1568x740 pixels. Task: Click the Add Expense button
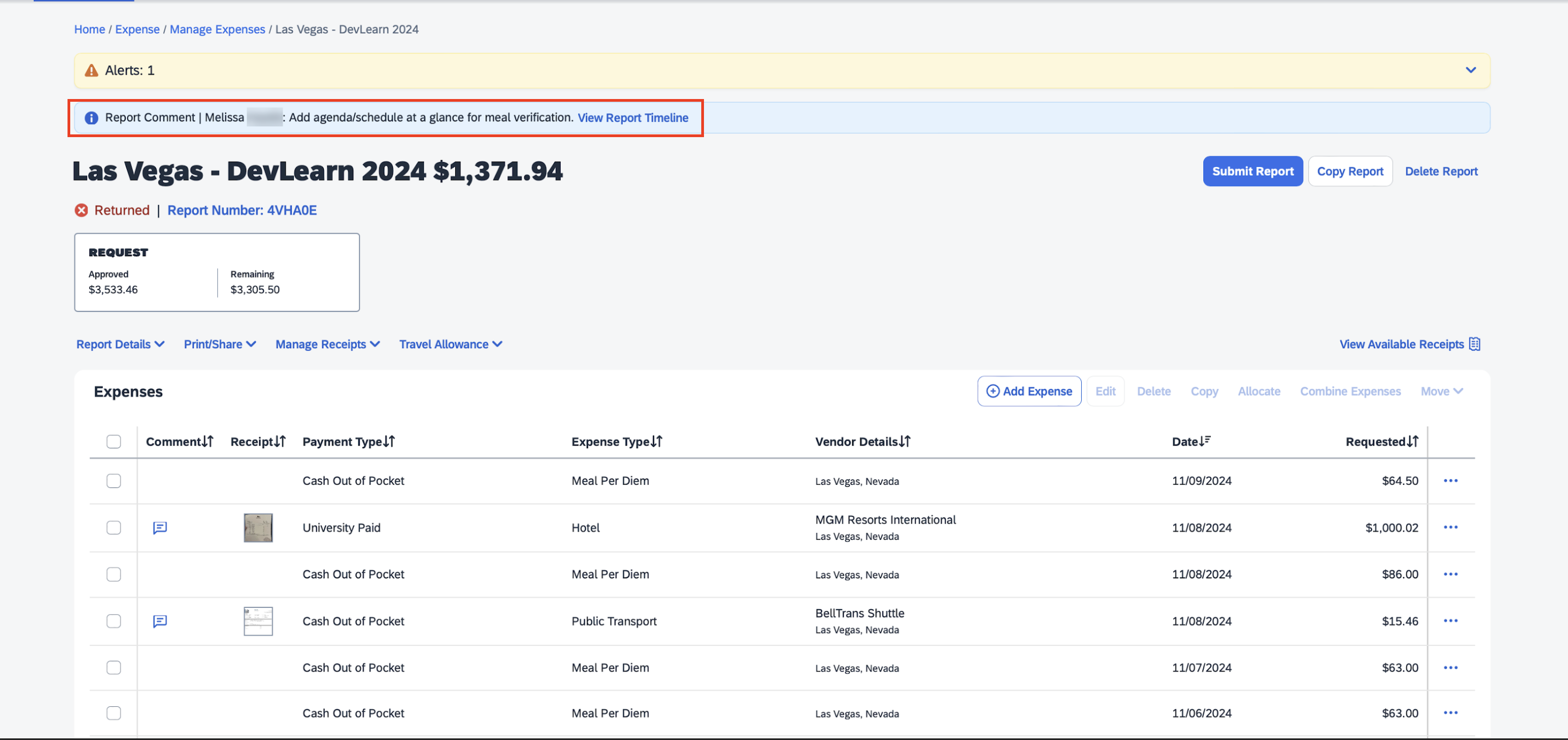[x=1028, y=391]
